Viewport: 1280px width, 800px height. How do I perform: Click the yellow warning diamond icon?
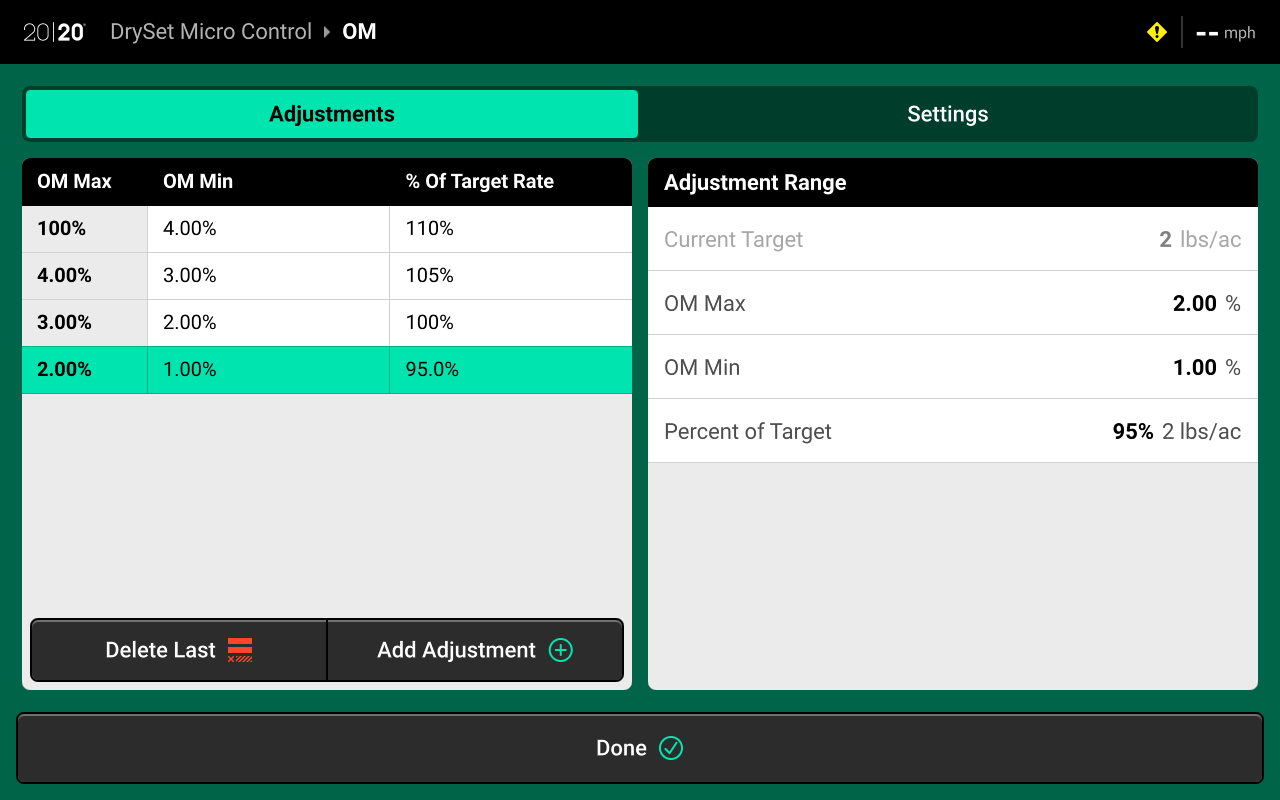(1157, 32)
